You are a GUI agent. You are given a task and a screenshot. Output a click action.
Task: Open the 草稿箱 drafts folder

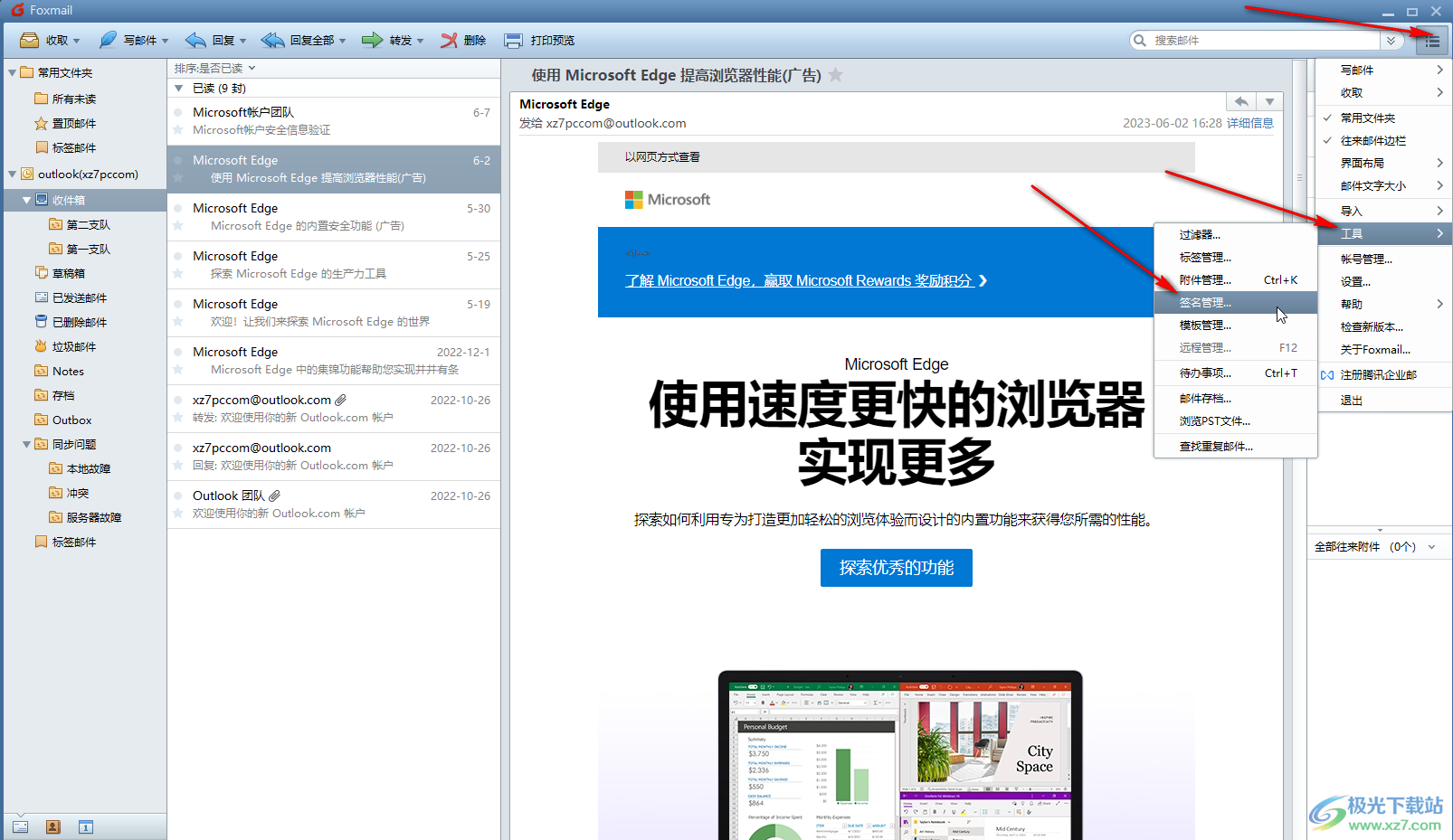68,273
